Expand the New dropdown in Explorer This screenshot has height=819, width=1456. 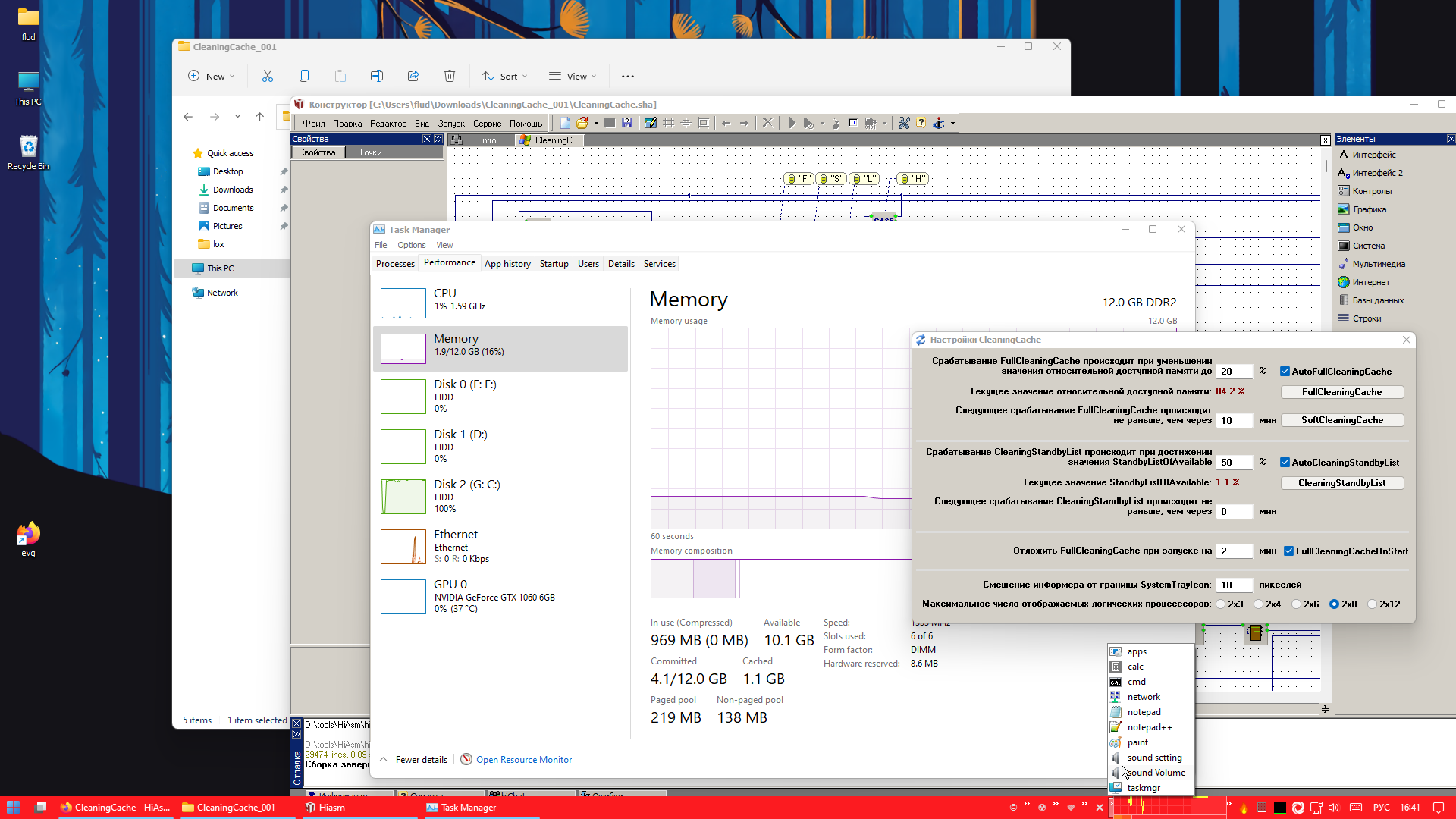[212, 76]
